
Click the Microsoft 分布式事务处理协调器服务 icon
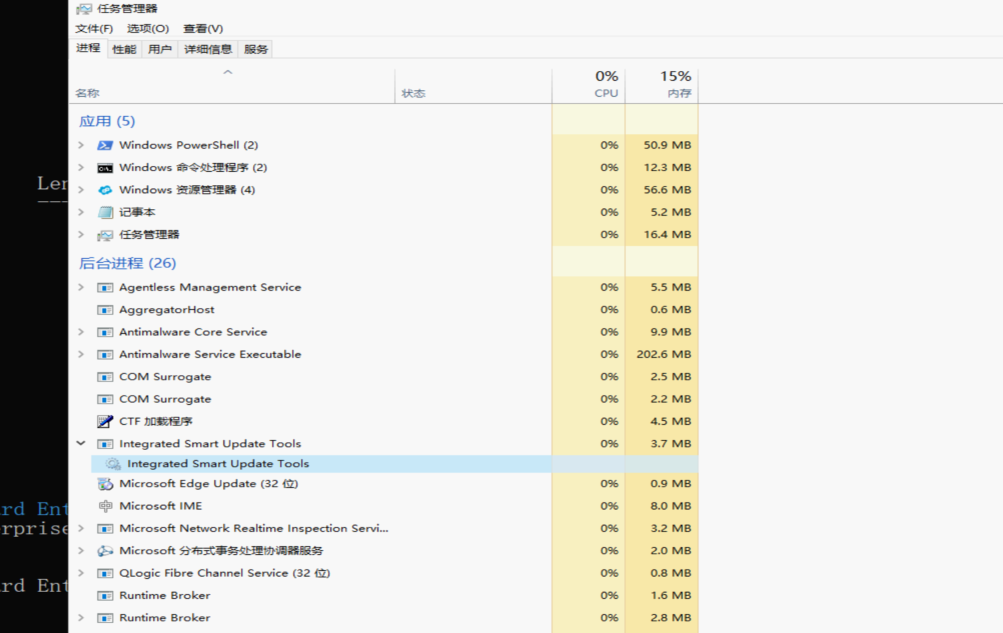[105, 551]
